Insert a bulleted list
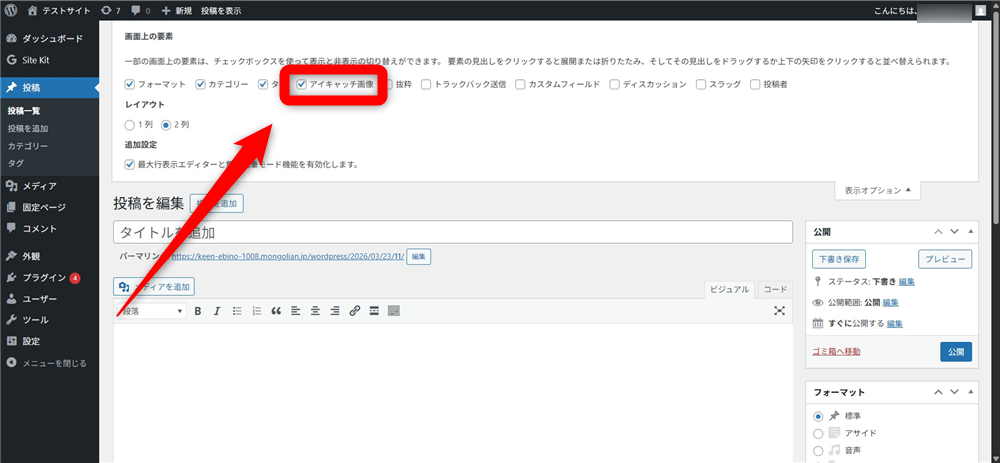The image size is (1000, 463). click(x=237, y=311)
